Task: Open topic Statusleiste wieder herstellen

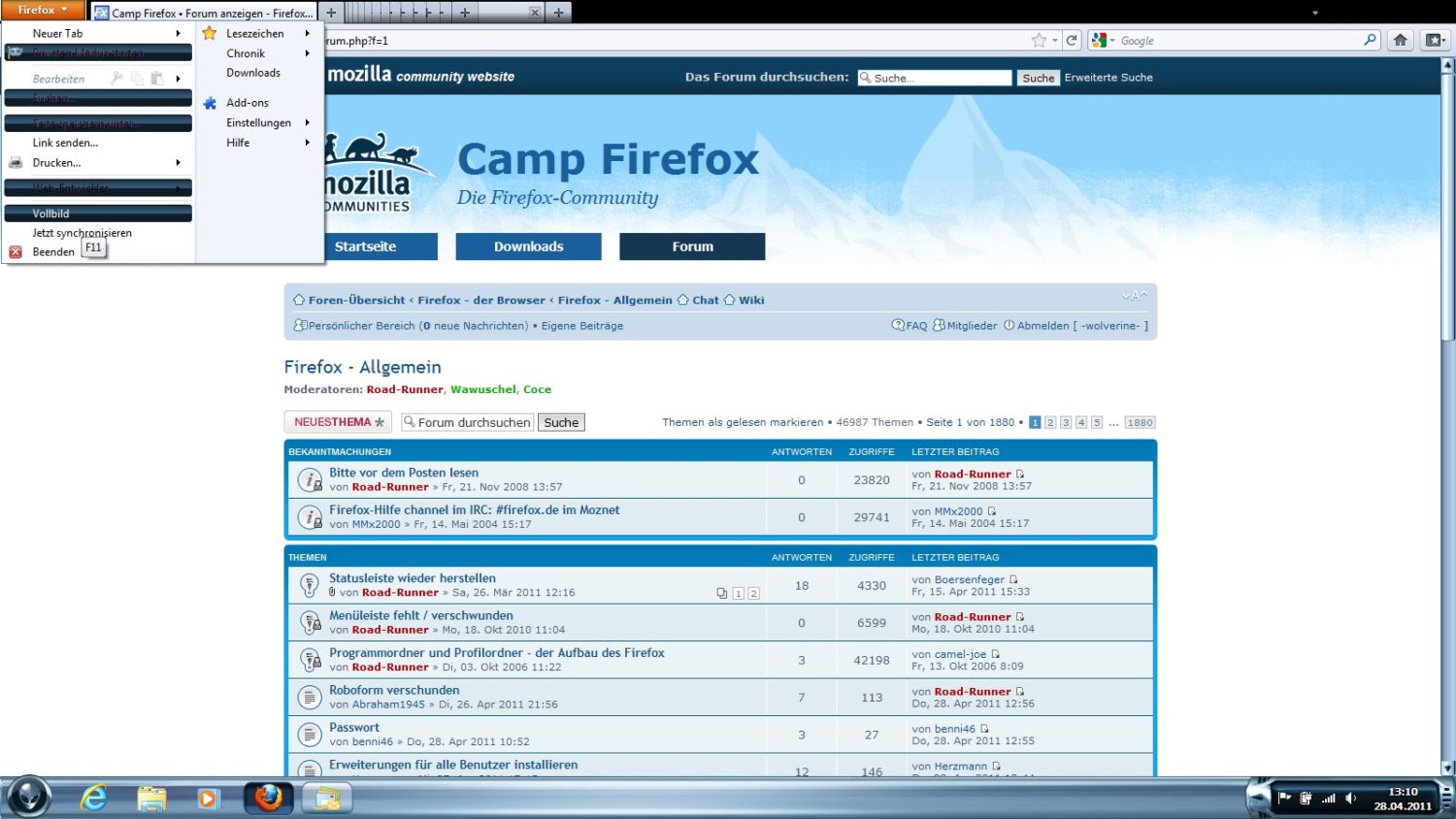Action: (413, 578)
